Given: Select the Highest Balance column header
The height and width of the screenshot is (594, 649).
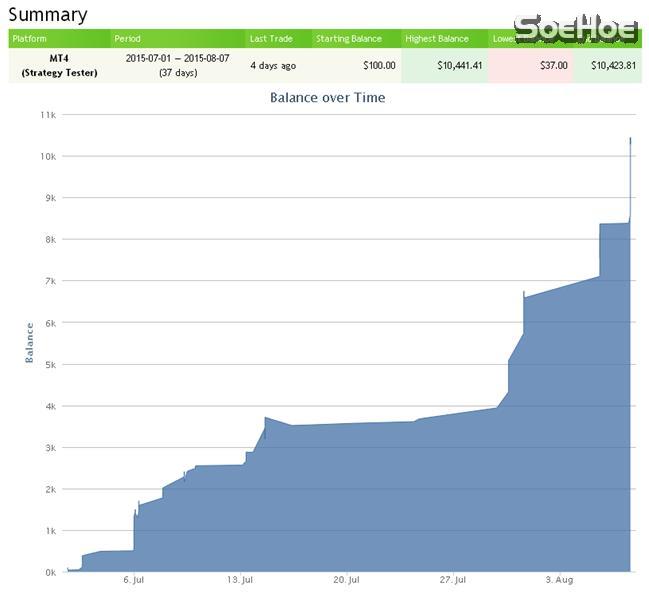Looking at the screenshot, I should point(437,39).
